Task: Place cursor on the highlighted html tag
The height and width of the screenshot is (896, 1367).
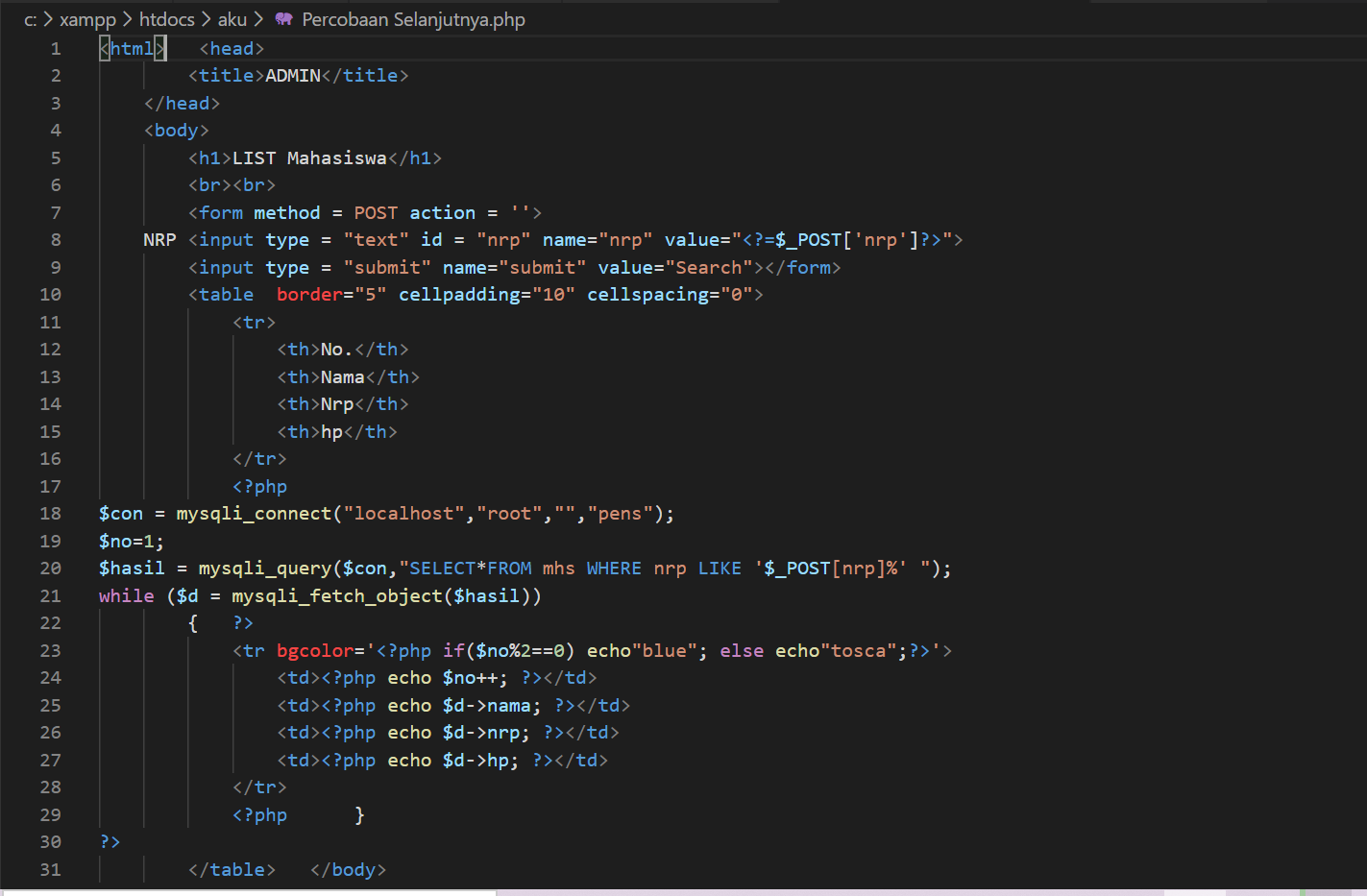Action: pyautogui.click(x=133, y=49)
